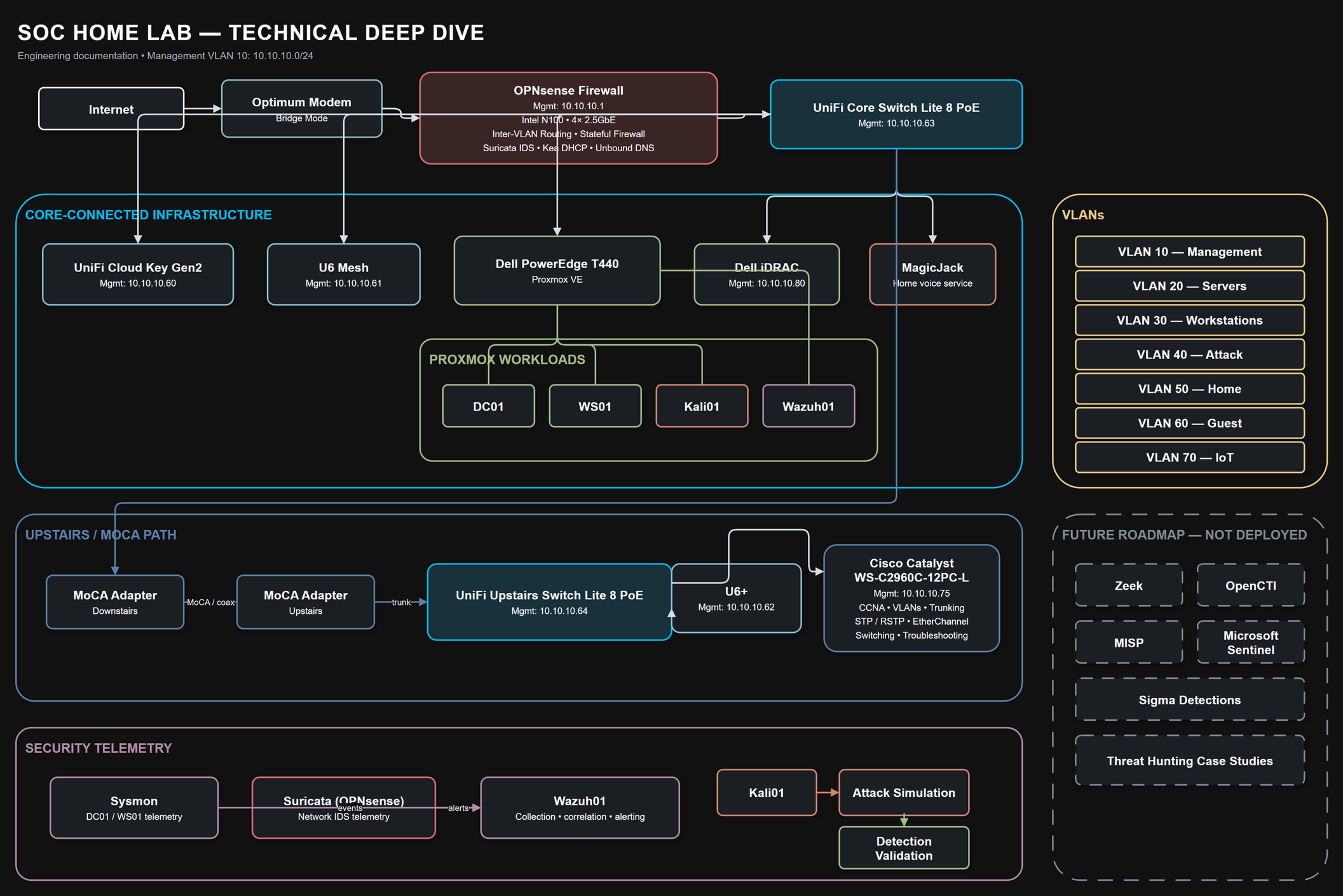Image resolution: width=1343 pixels, height=896 pixels.
Task: Click the Core-Connected Infrastructure heading
Action: [x=149, y=215]
